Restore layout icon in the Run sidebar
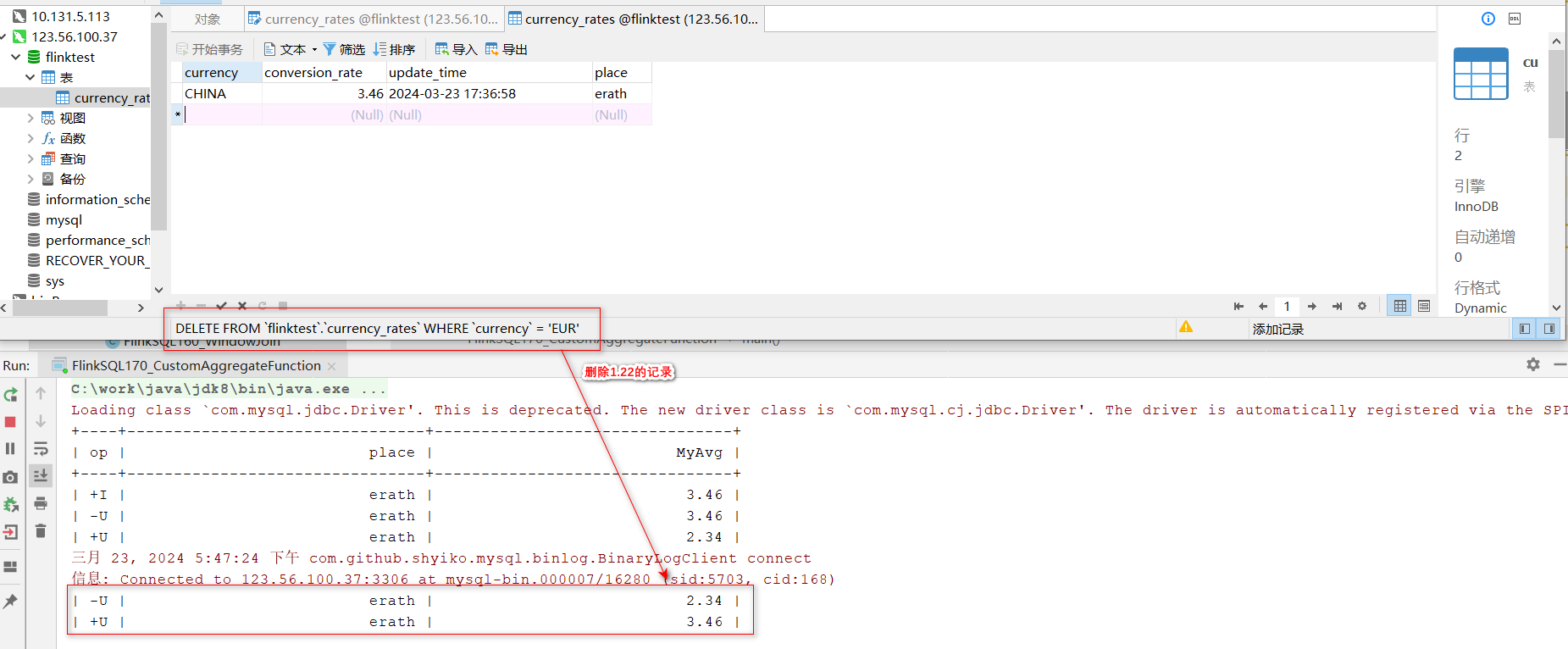This screenshot has height=649, width=1568. [10, 567]
